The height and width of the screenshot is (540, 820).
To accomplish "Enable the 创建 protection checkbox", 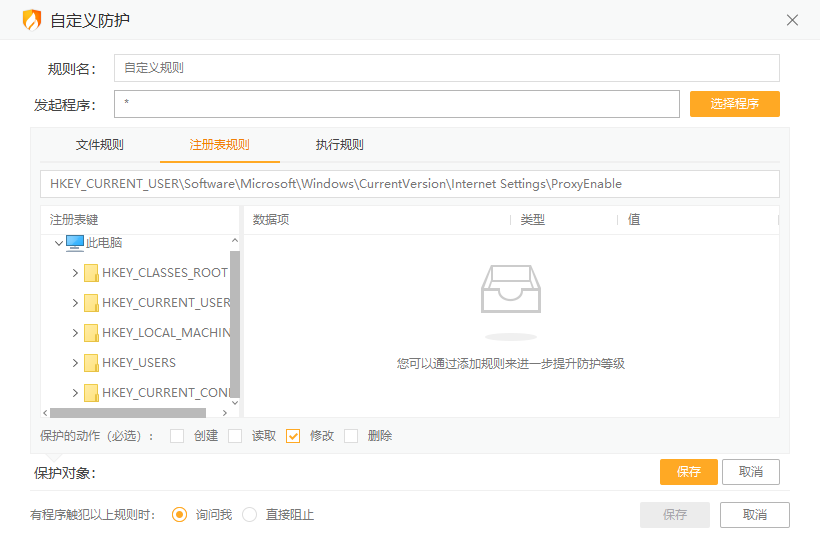I will click(x=177, y=436).
